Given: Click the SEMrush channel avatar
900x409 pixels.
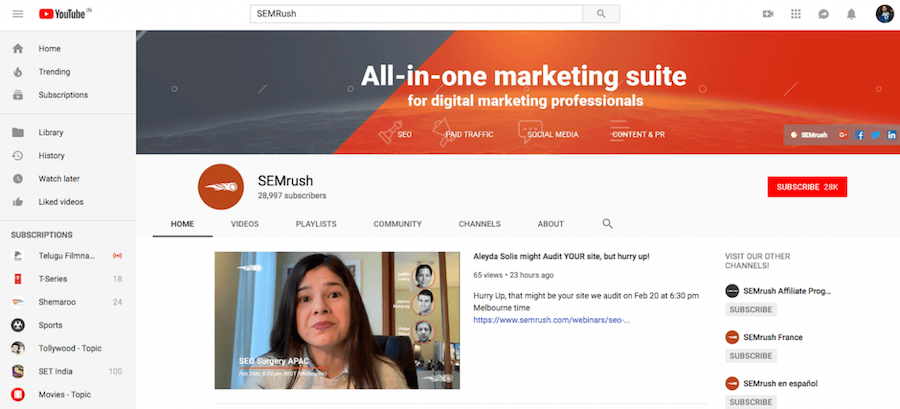Looking at the screenshot, I should point(220,187).
